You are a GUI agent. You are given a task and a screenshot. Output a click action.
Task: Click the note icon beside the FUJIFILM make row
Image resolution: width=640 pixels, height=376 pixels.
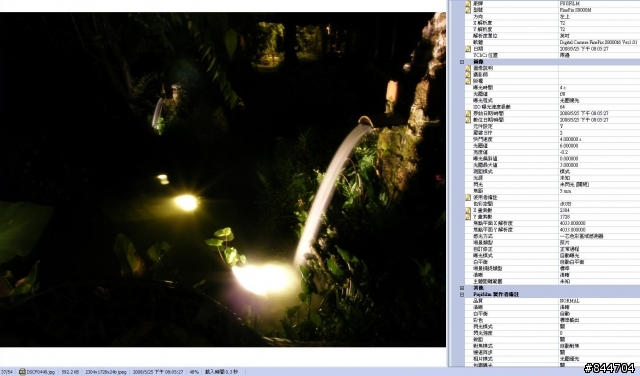[x=468, y=3]
